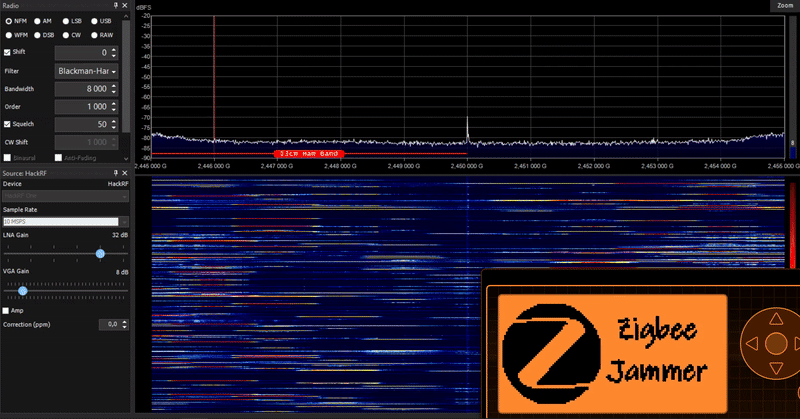
Task: Increase Order with up arrow
Action: (114, 104)
